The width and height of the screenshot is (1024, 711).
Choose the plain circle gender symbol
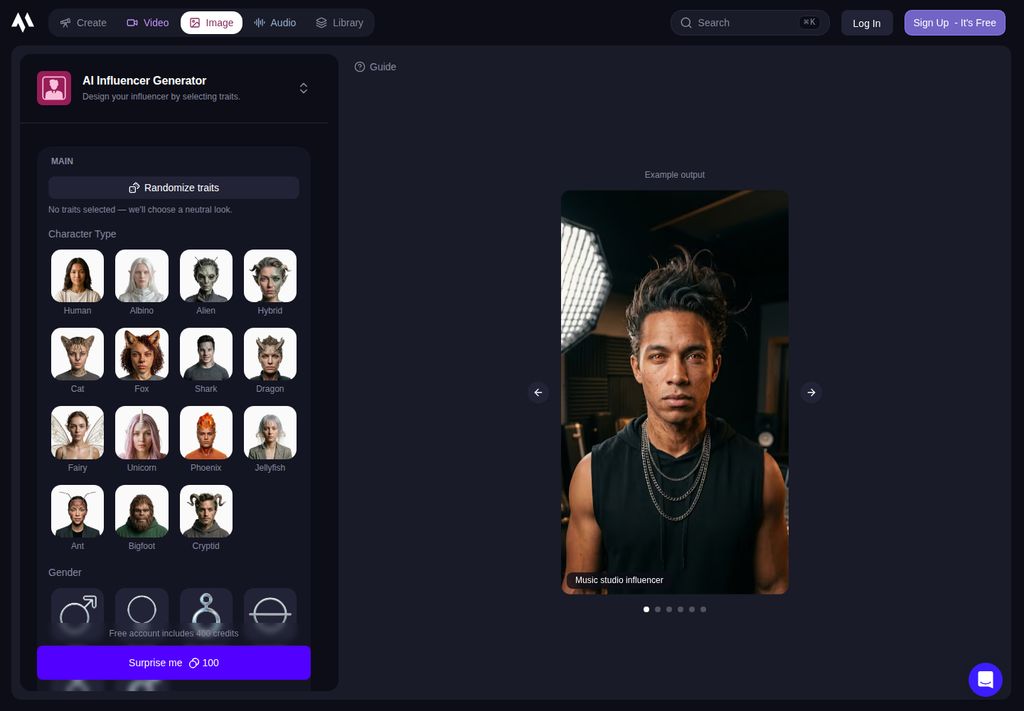coord(142,610)
